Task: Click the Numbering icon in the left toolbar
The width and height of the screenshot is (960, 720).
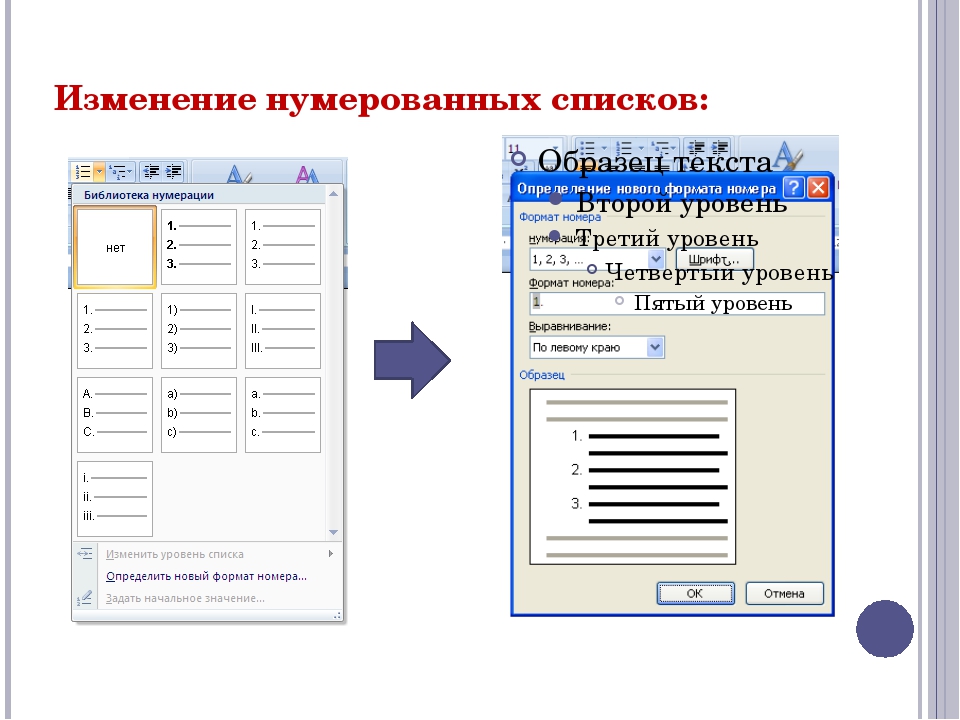Action: [83, 172]
